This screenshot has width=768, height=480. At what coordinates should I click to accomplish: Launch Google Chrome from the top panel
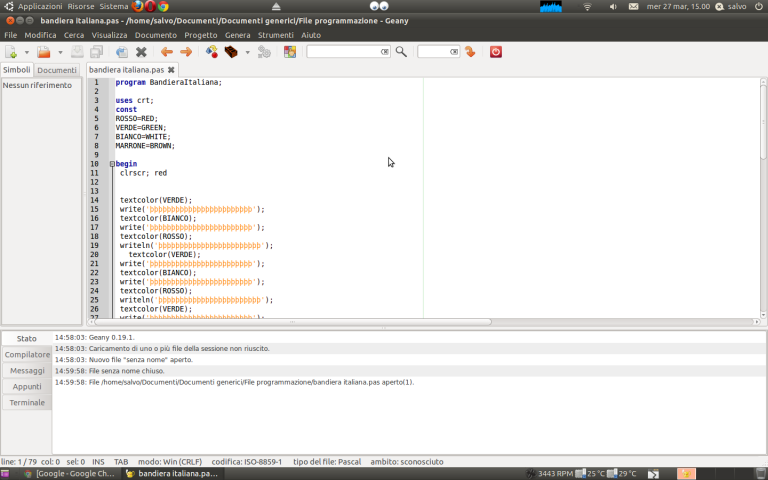163,6
